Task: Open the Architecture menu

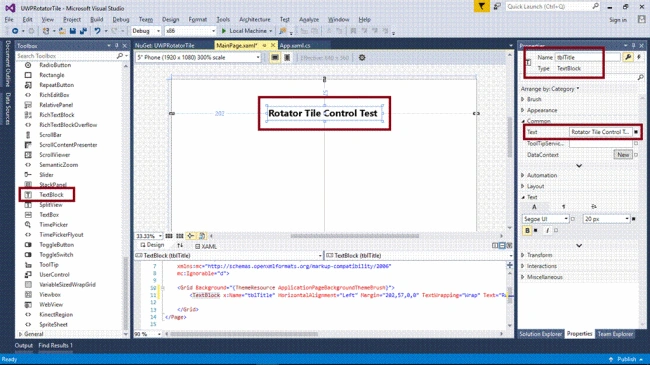Action: click(255, 19)
